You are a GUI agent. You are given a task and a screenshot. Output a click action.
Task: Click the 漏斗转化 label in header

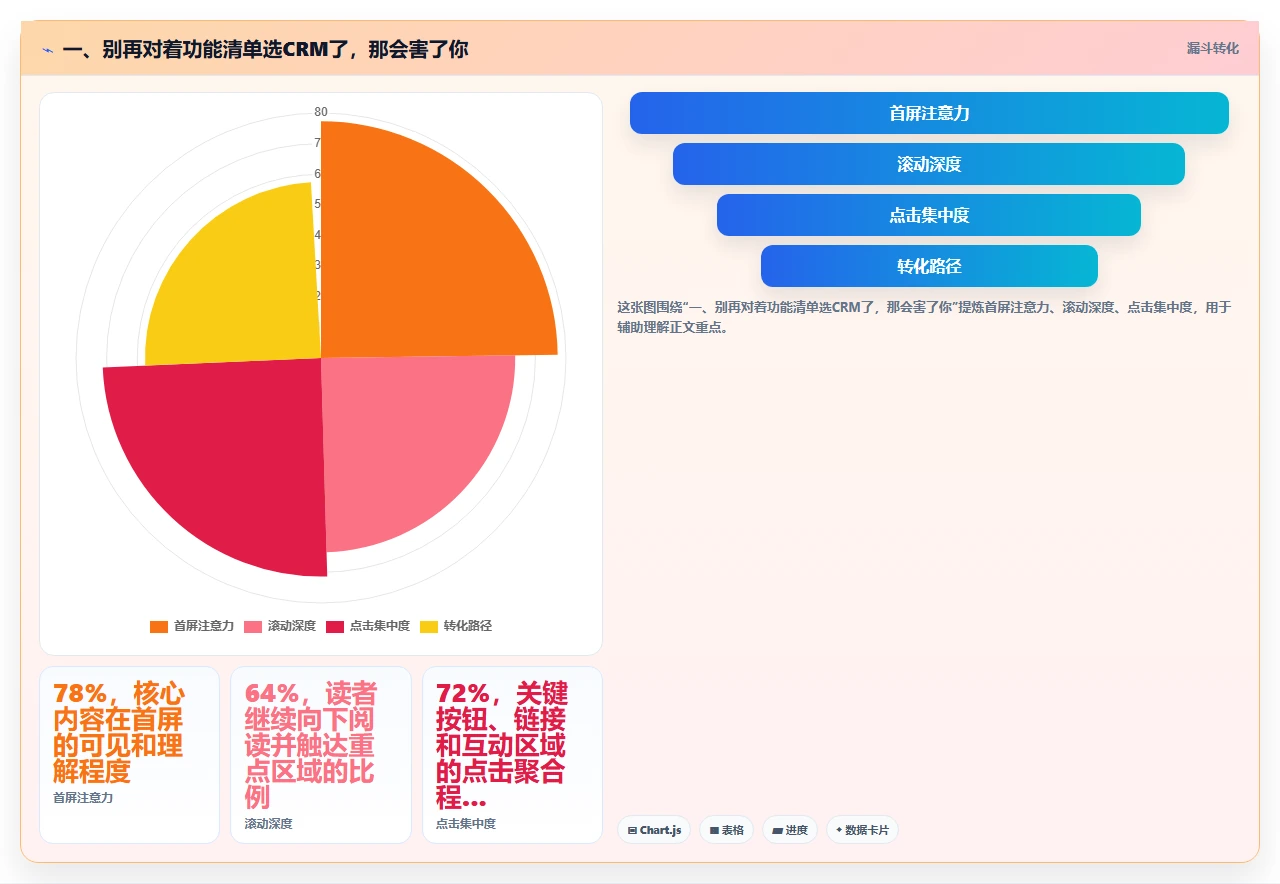pos(1212,48)
